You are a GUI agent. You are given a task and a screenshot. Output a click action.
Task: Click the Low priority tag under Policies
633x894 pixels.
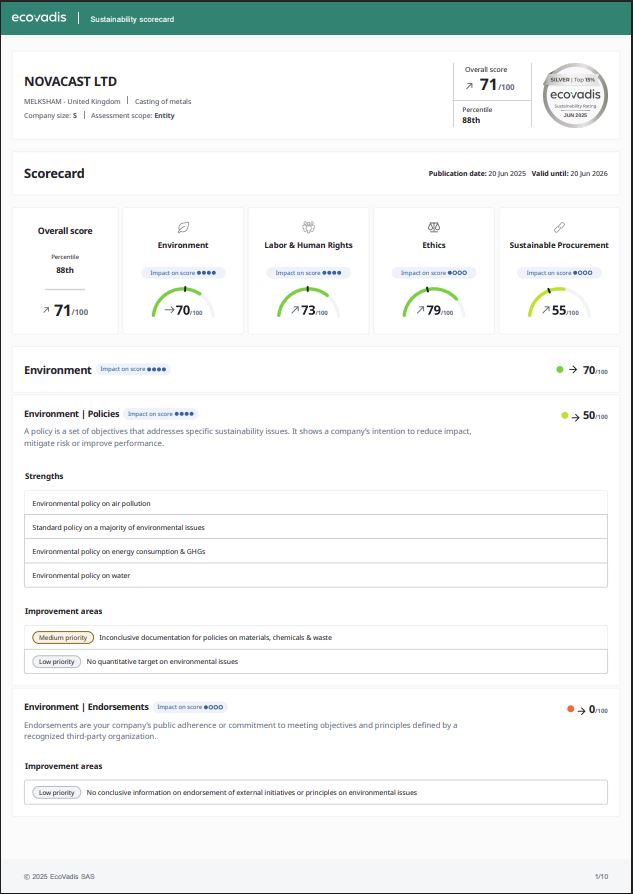[x=56, y=661]
